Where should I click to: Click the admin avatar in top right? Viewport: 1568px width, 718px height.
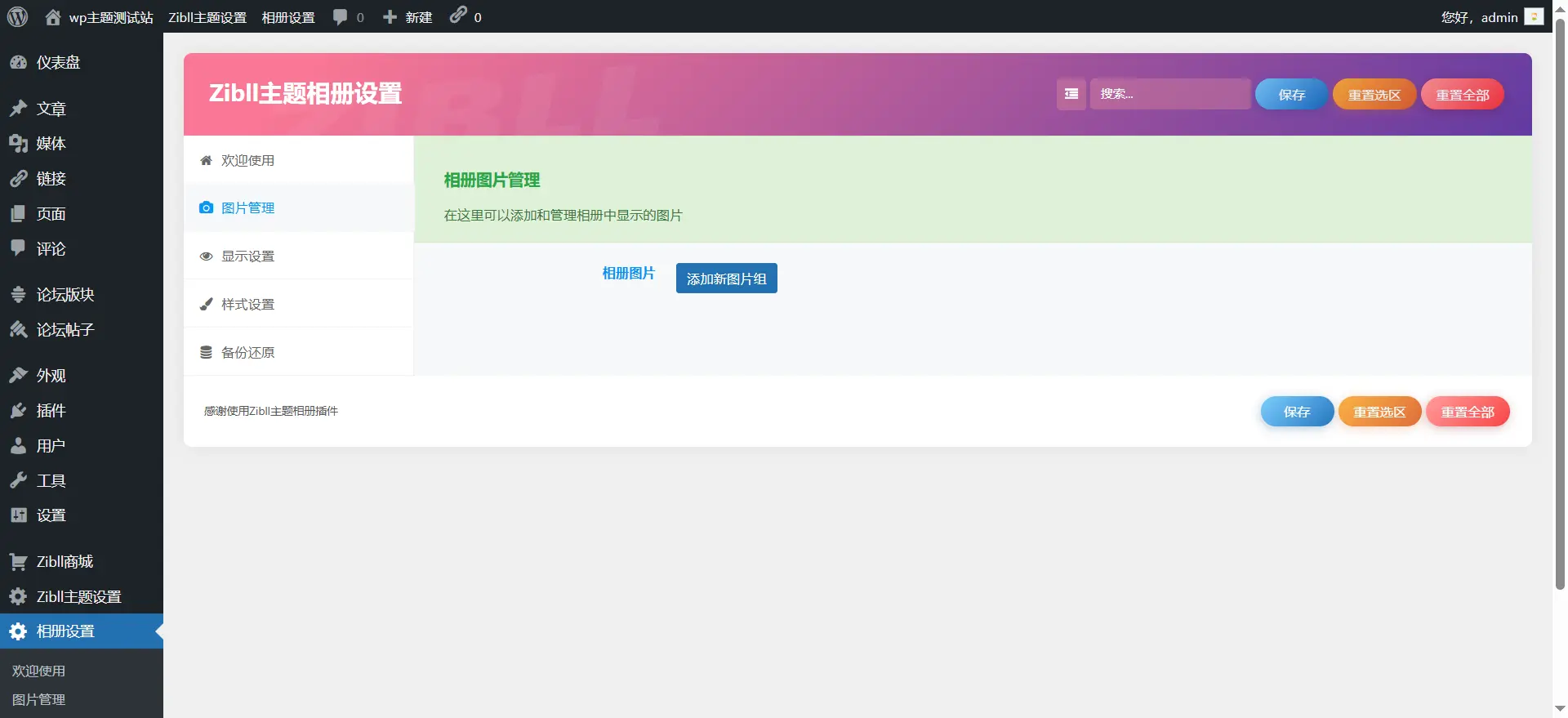1534,16
